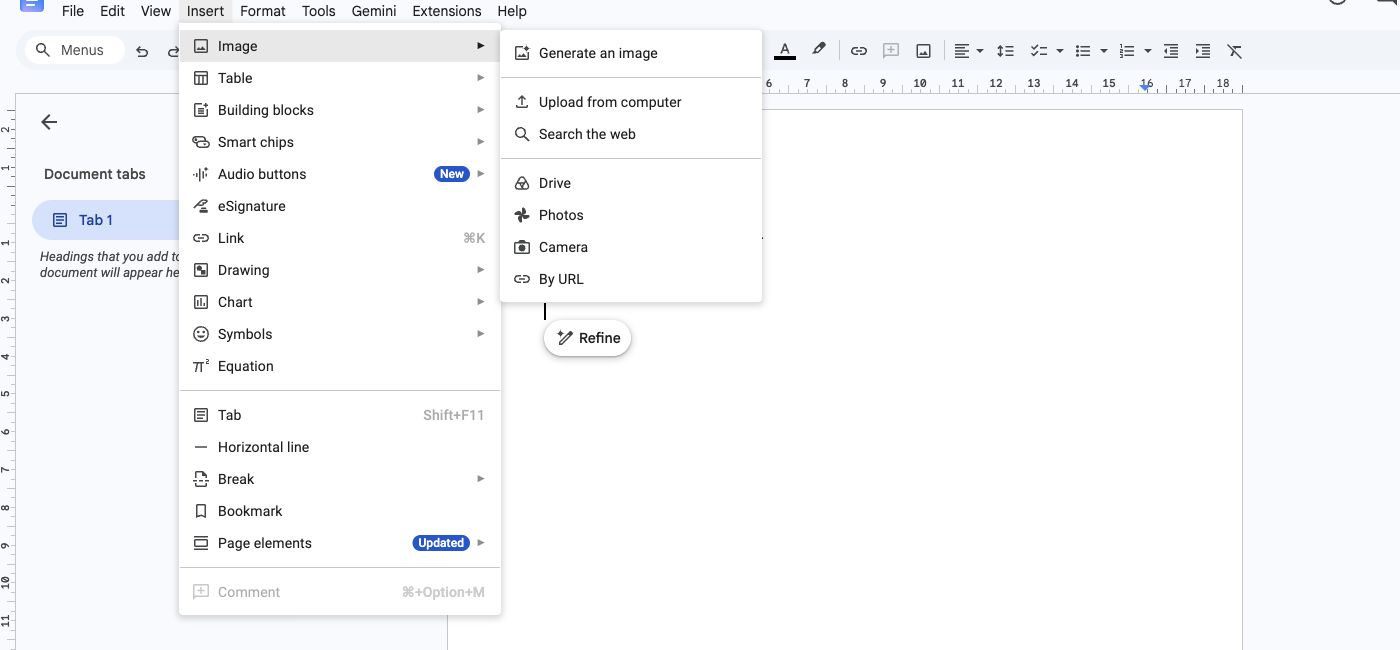Click the back arrow in tabs sidebar
The height and width of the screenshot is (650, 1400).
click(49, 122)
